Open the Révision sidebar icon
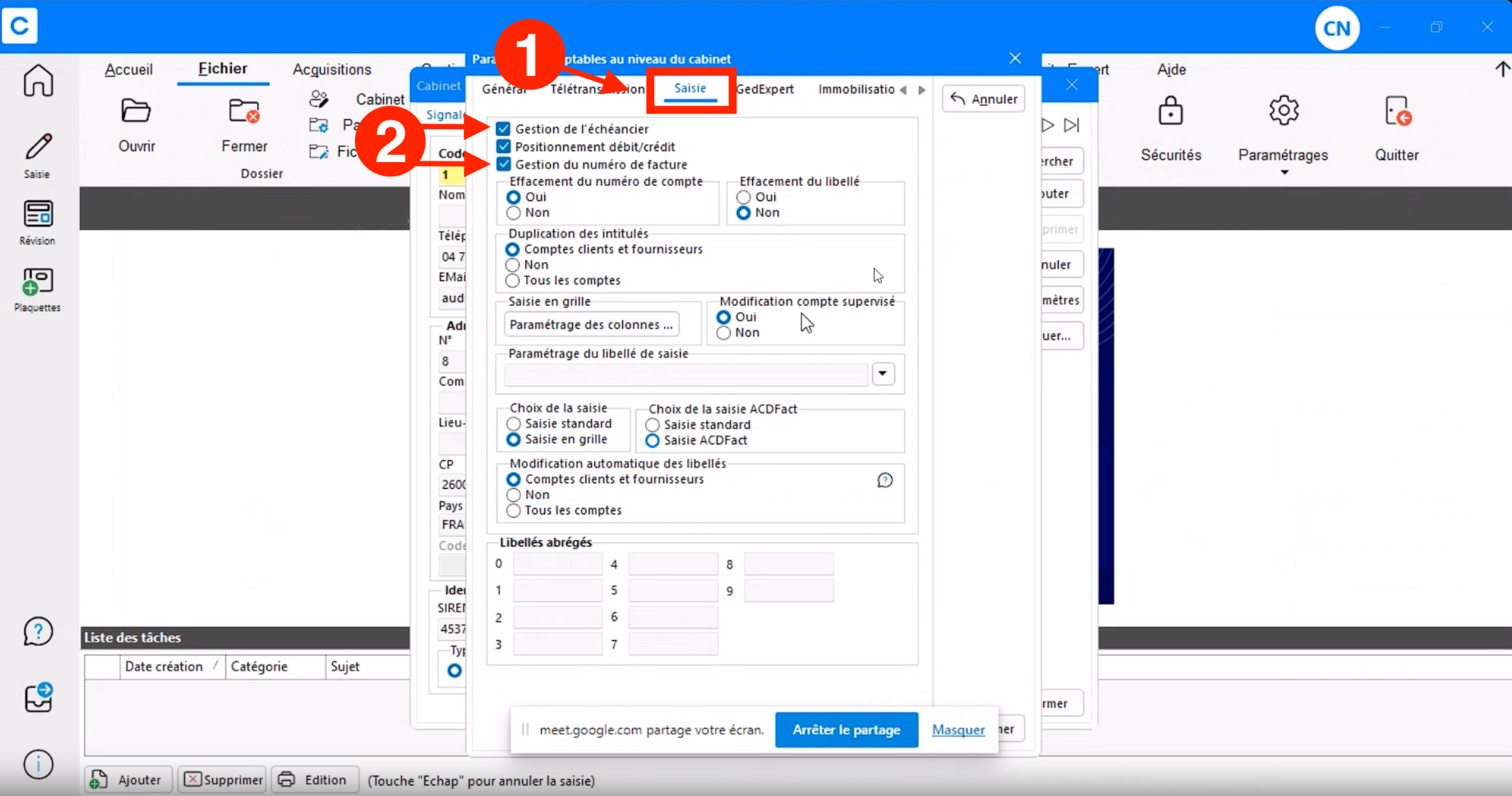 click(x=38, y=214)
